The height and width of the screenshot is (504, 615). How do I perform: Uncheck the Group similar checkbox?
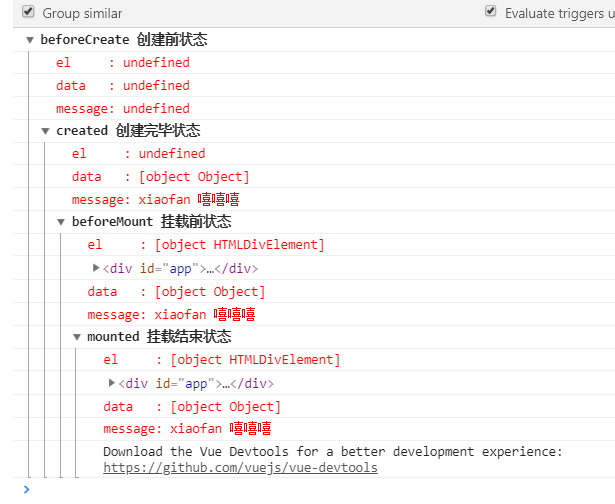28,12
